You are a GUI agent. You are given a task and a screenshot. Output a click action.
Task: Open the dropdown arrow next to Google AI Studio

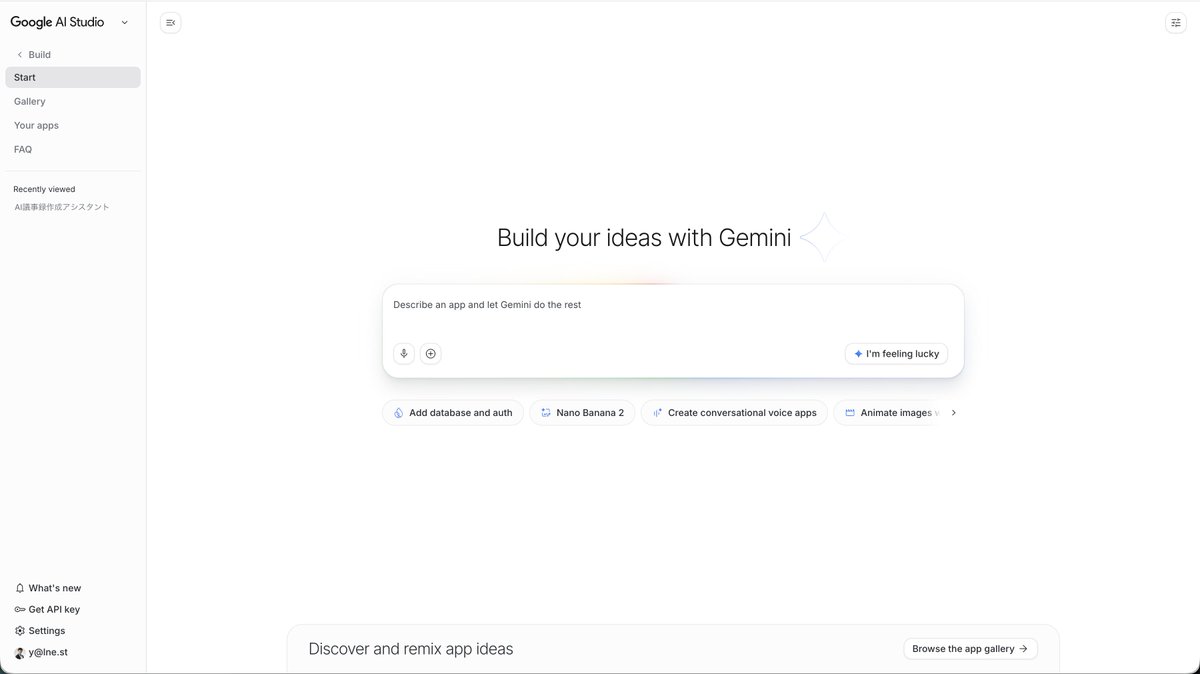[x=124, y=22]
